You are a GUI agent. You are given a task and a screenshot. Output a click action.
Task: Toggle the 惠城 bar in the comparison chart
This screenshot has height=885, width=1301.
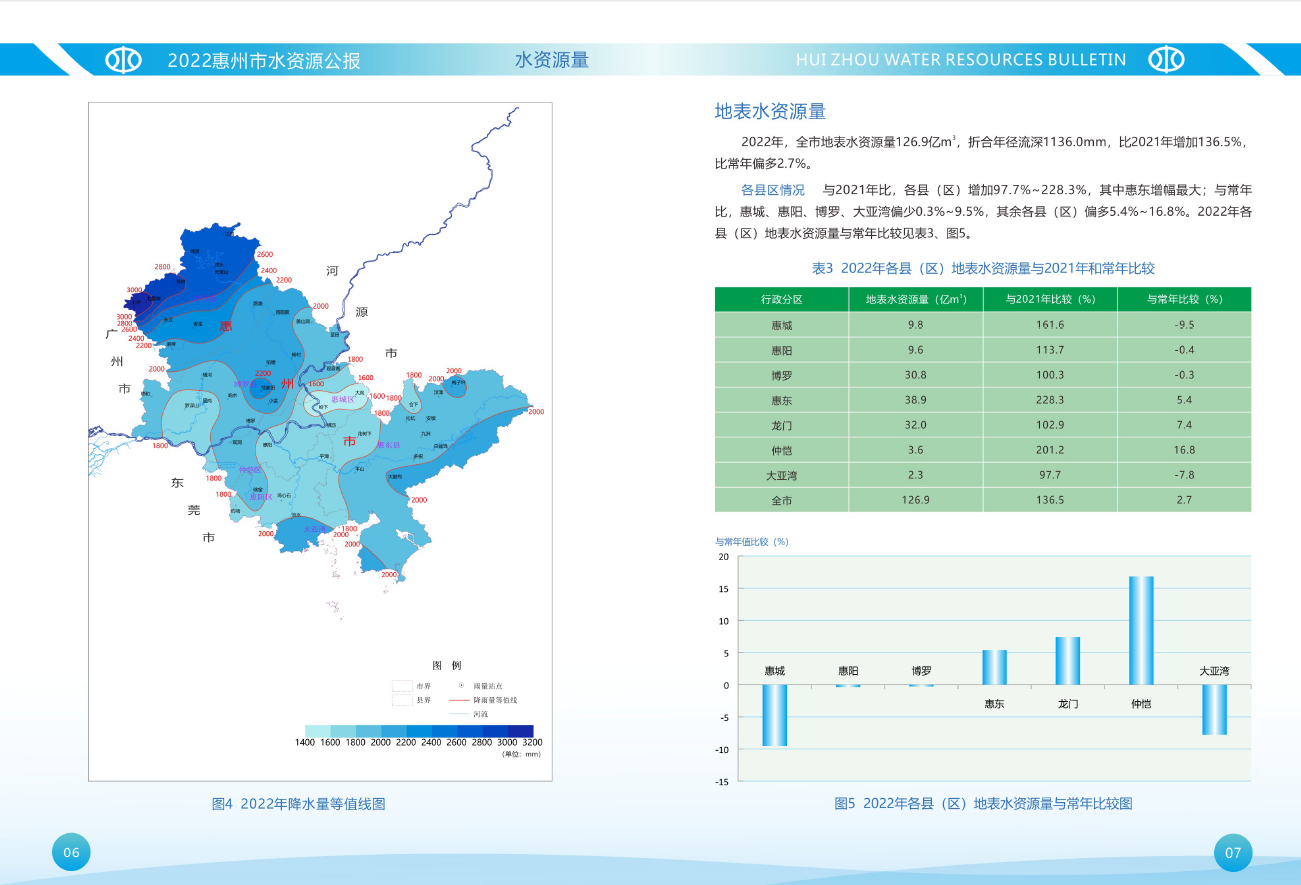pos(773,715)
